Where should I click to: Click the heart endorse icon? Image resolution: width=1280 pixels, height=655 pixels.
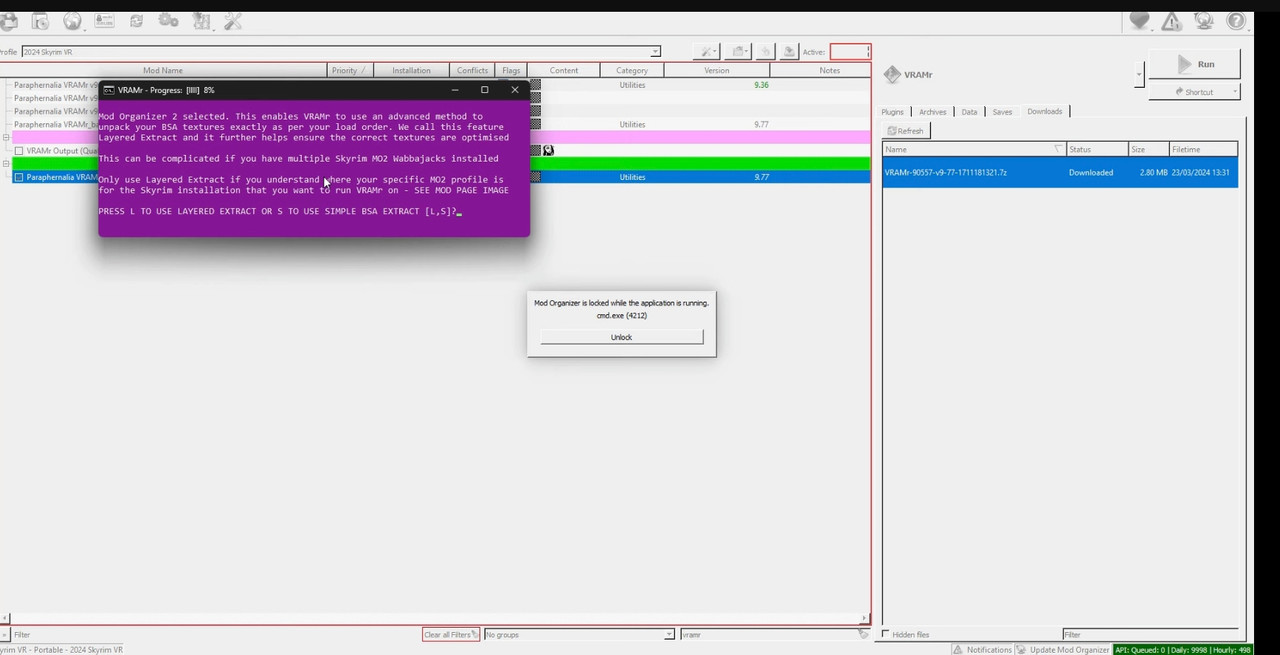(x=1139, y=21)
